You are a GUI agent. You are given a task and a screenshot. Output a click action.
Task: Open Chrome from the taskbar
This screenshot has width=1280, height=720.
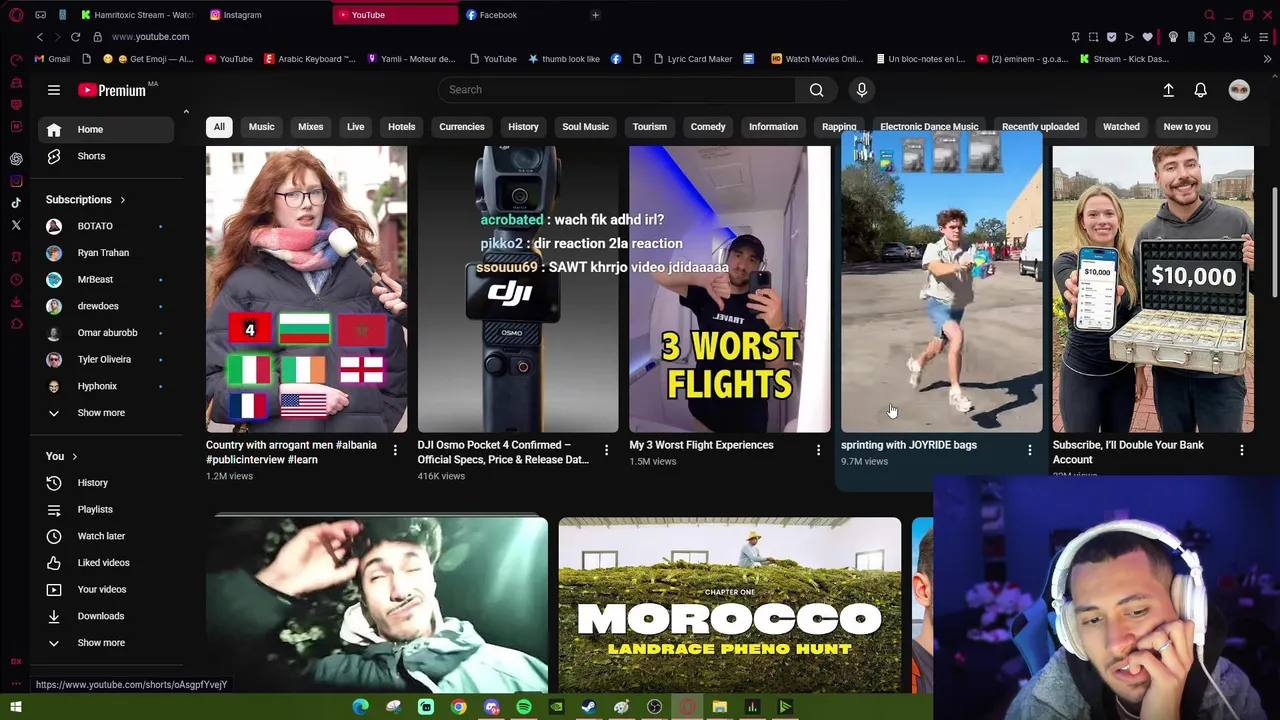(x=458, y=707)
